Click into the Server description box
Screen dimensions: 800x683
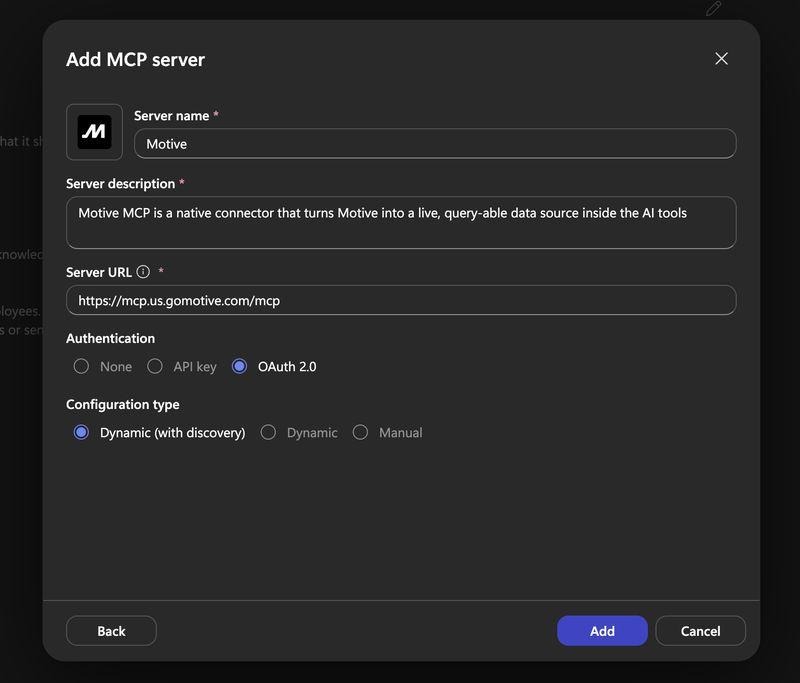[x=401, y=222]
